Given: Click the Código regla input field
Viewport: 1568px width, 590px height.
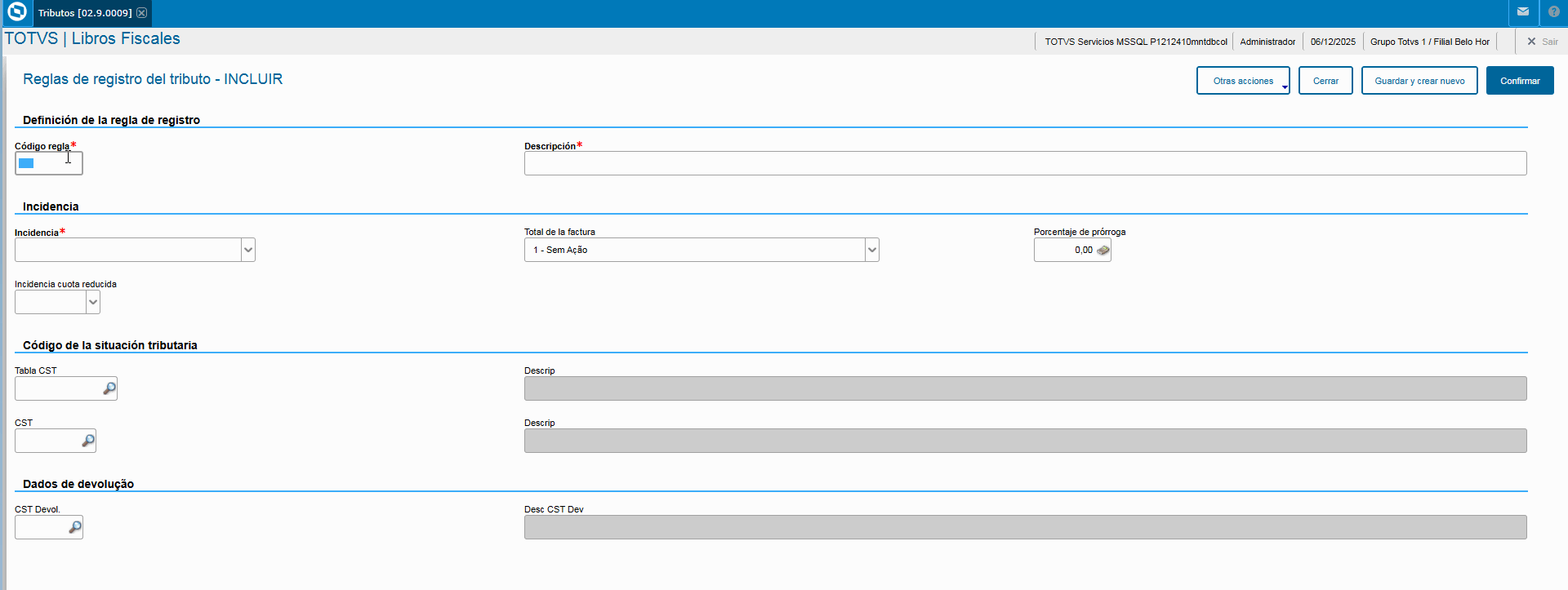Looking at the screenshot, I should point(49,163).
